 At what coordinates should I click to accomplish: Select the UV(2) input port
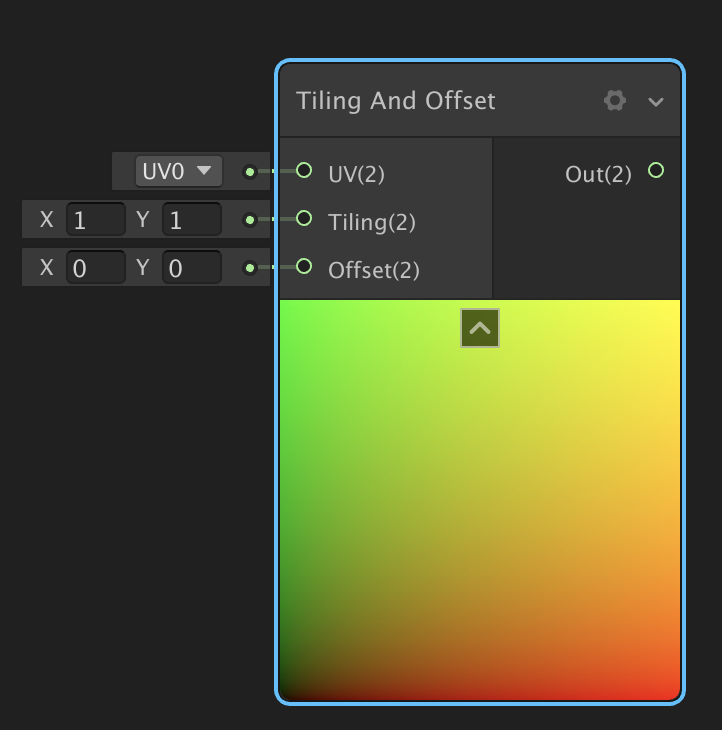pyautogui.click(x=304, y=170)
